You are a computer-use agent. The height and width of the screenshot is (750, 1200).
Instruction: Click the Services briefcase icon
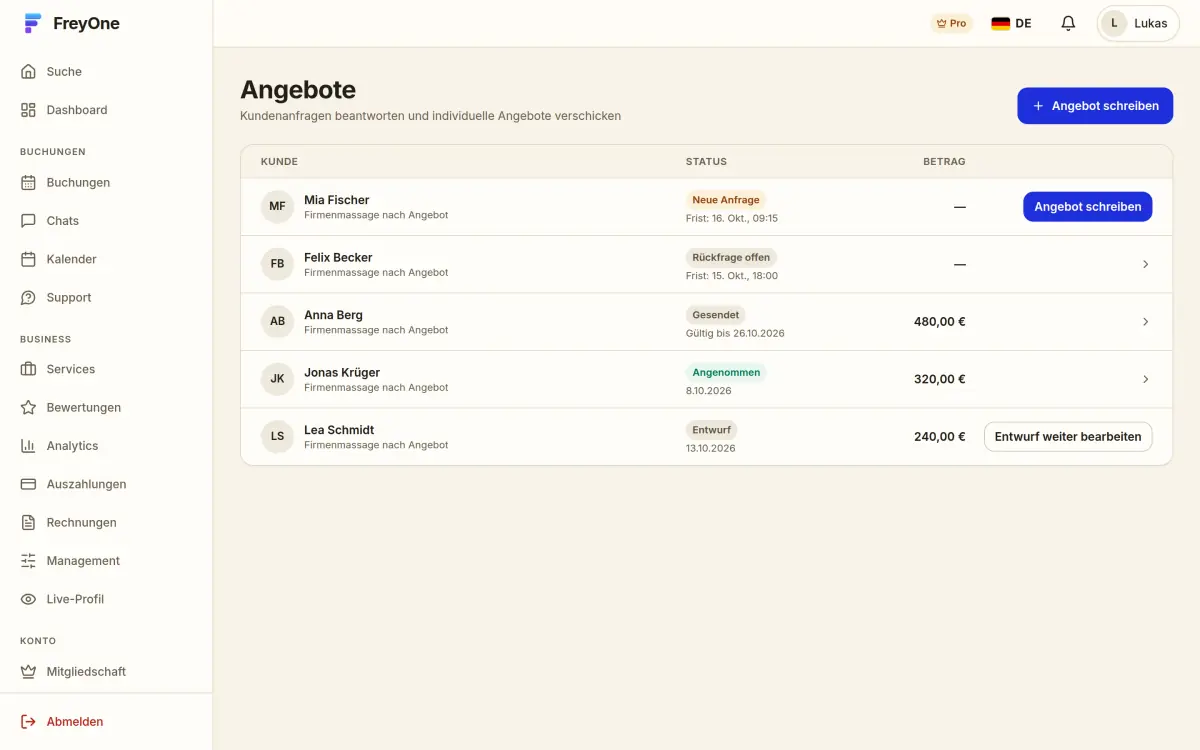pyautogui.click(x=28, y=369)
